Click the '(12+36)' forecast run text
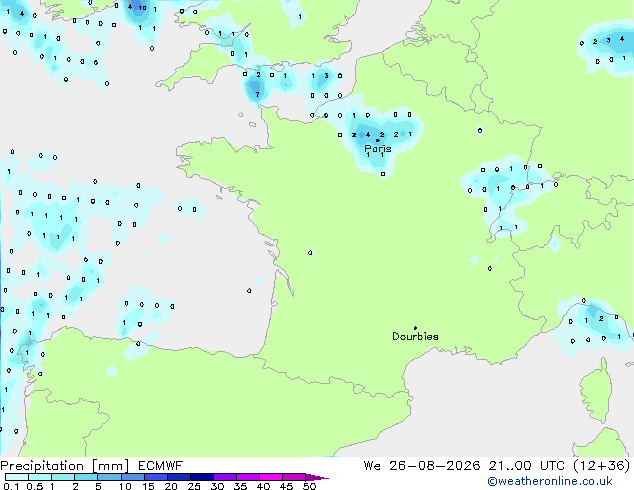634x490 pixels. (x=602, y=466)
